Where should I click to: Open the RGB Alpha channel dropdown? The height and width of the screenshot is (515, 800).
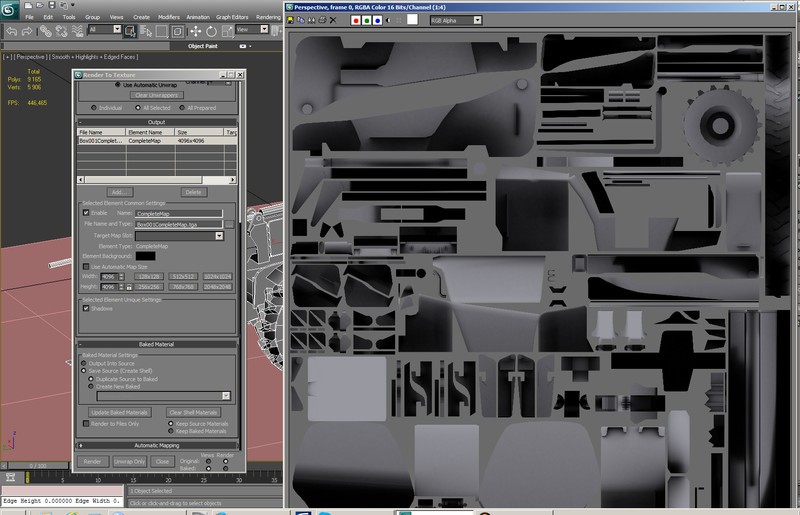(455, 20)
